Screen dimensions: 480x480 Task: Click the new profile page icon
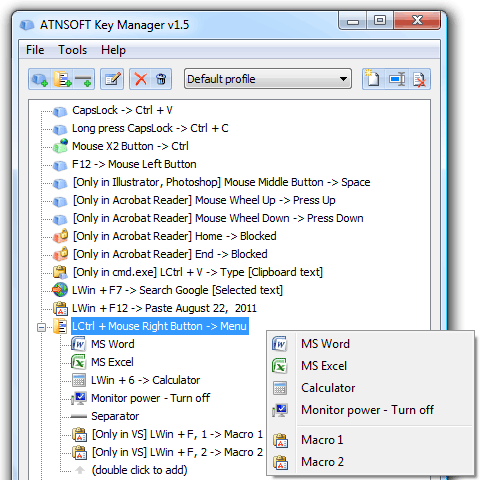click(373, 79)
